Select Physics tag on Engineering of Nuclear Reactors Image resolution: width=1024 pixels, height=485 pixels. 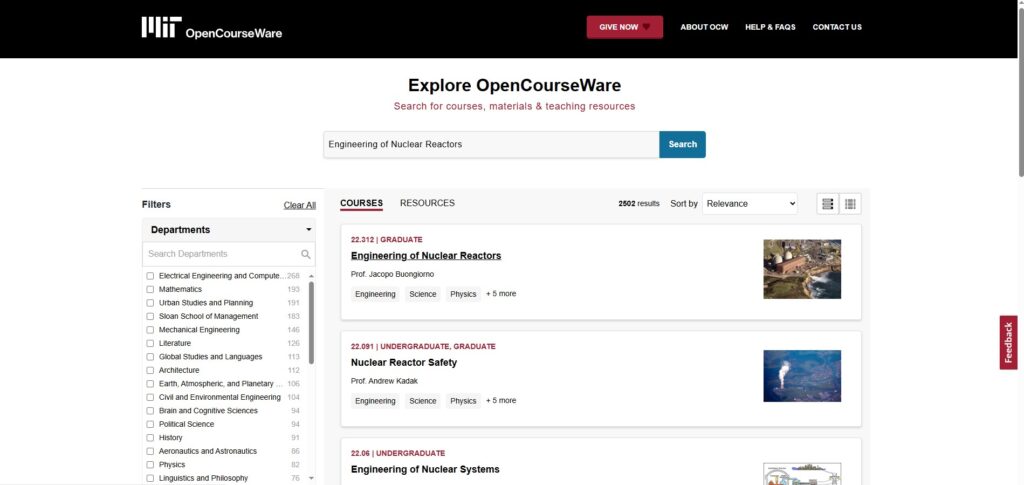click(x=463, y=294)
